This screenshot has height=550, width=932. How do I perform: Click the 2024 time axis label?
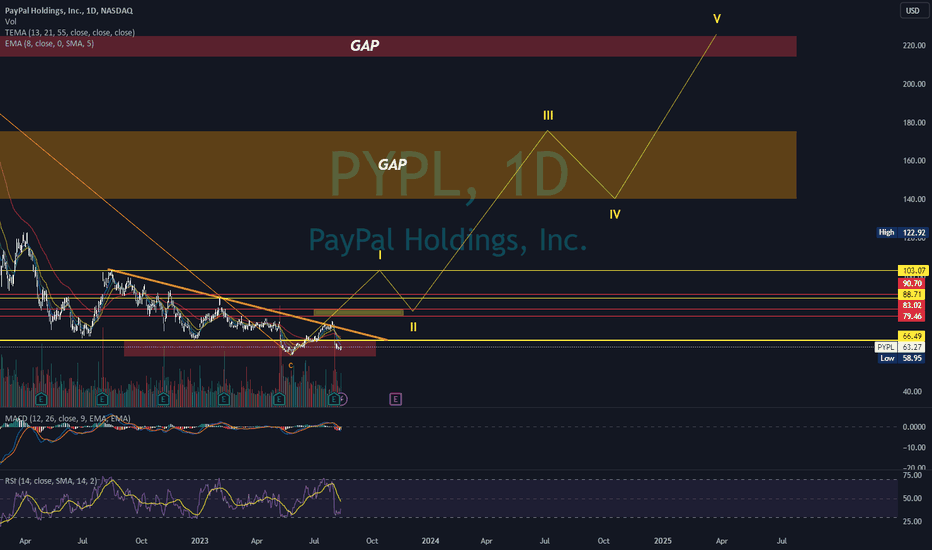click(x=430, y=540)
